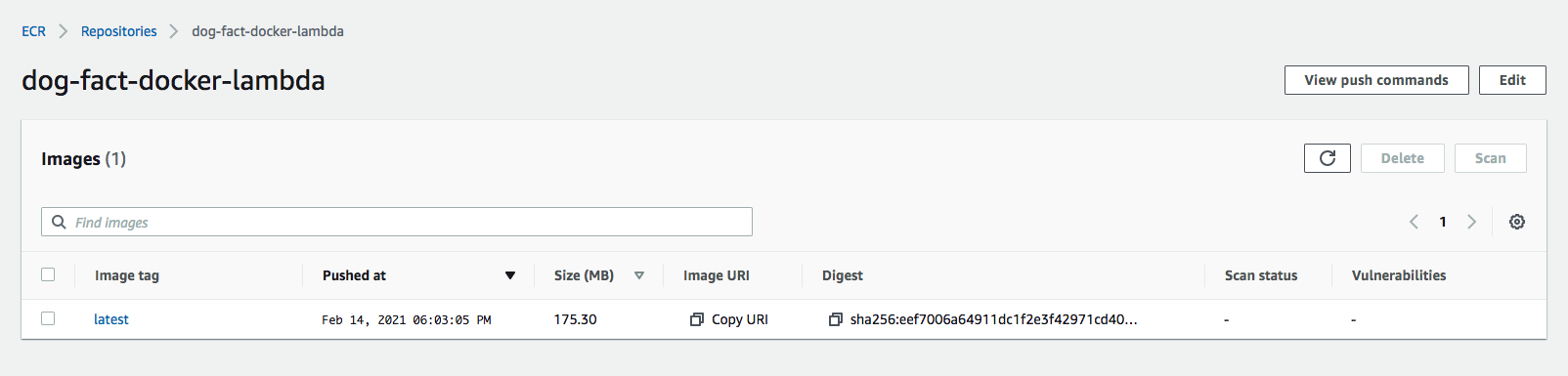Click the search magnifier icon
Screen dimensions: 1568x376
click(59, 222)
